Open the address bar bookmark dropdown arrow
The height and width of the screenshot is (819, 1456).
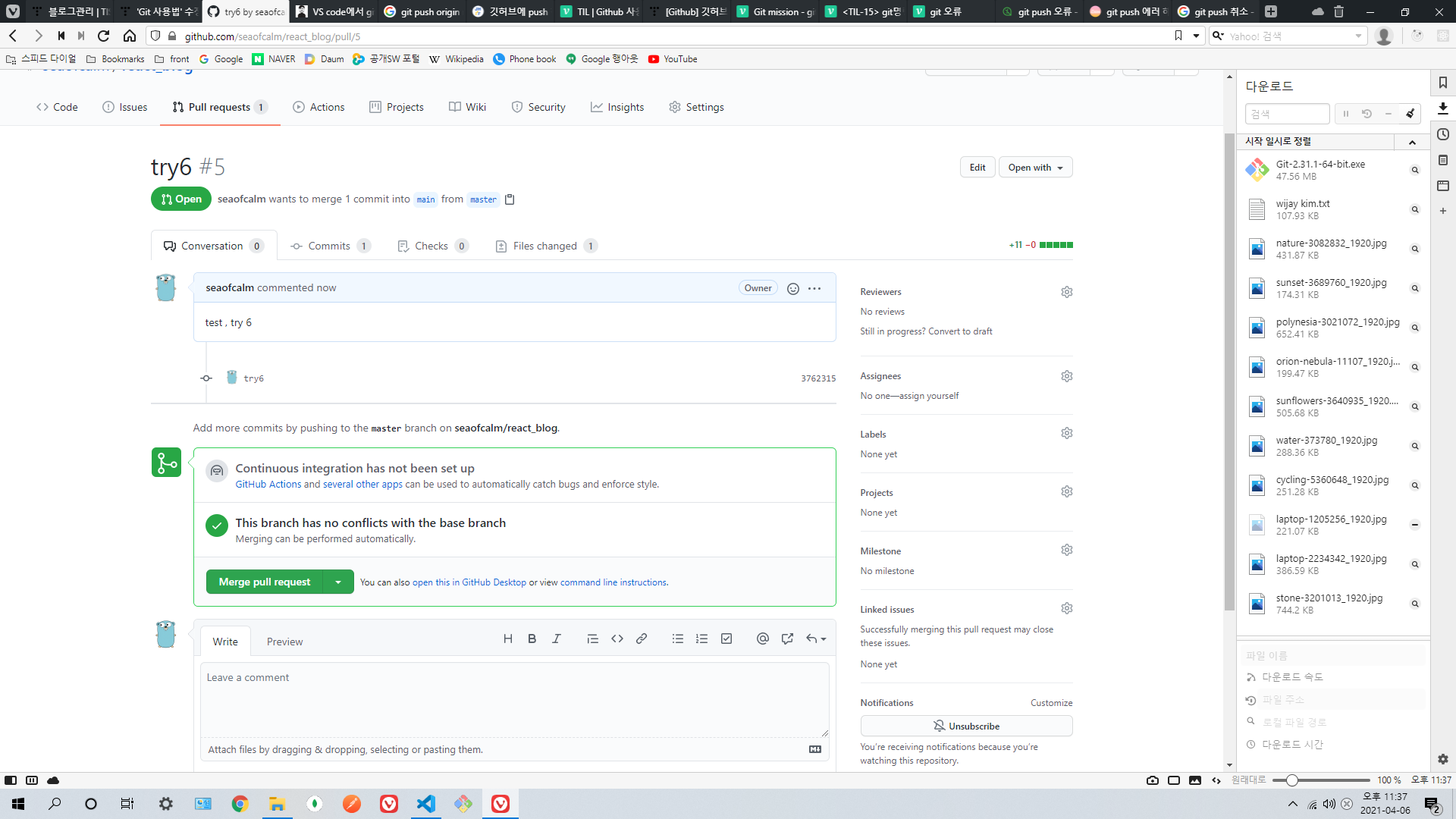pyautogui.click(x=1196, y=36)
